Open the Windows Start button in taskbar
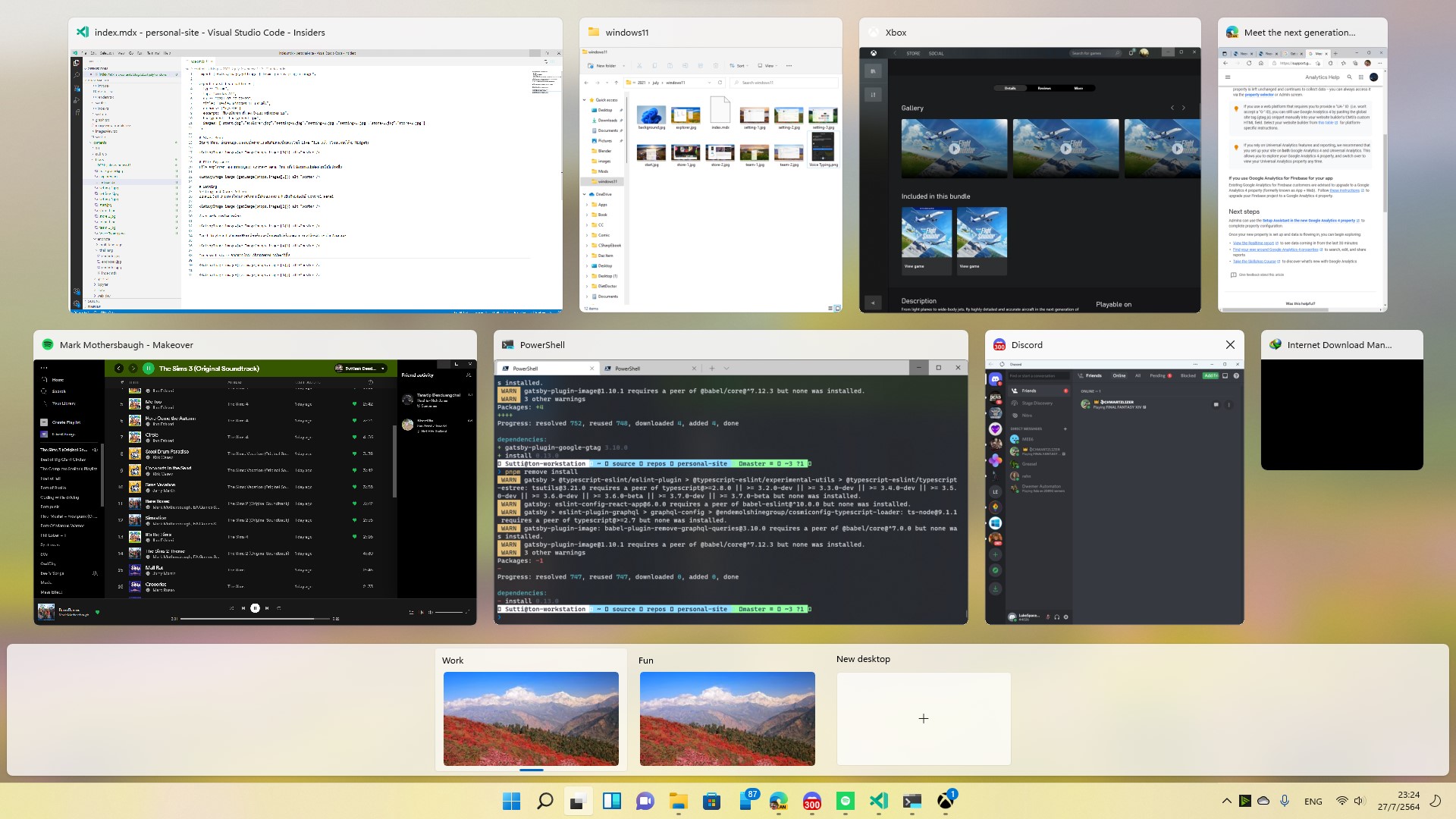The height and width of the screenshot is (819, 1456). [511, 801]
